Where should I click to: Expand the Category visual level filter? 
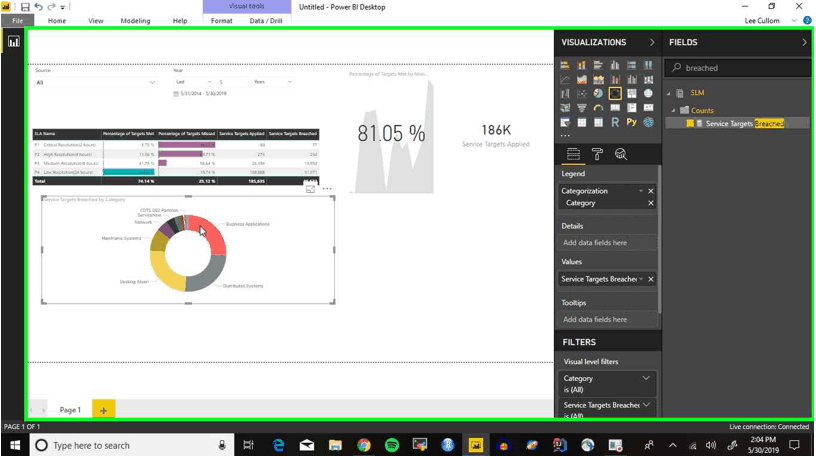click(x=645, y=378)
